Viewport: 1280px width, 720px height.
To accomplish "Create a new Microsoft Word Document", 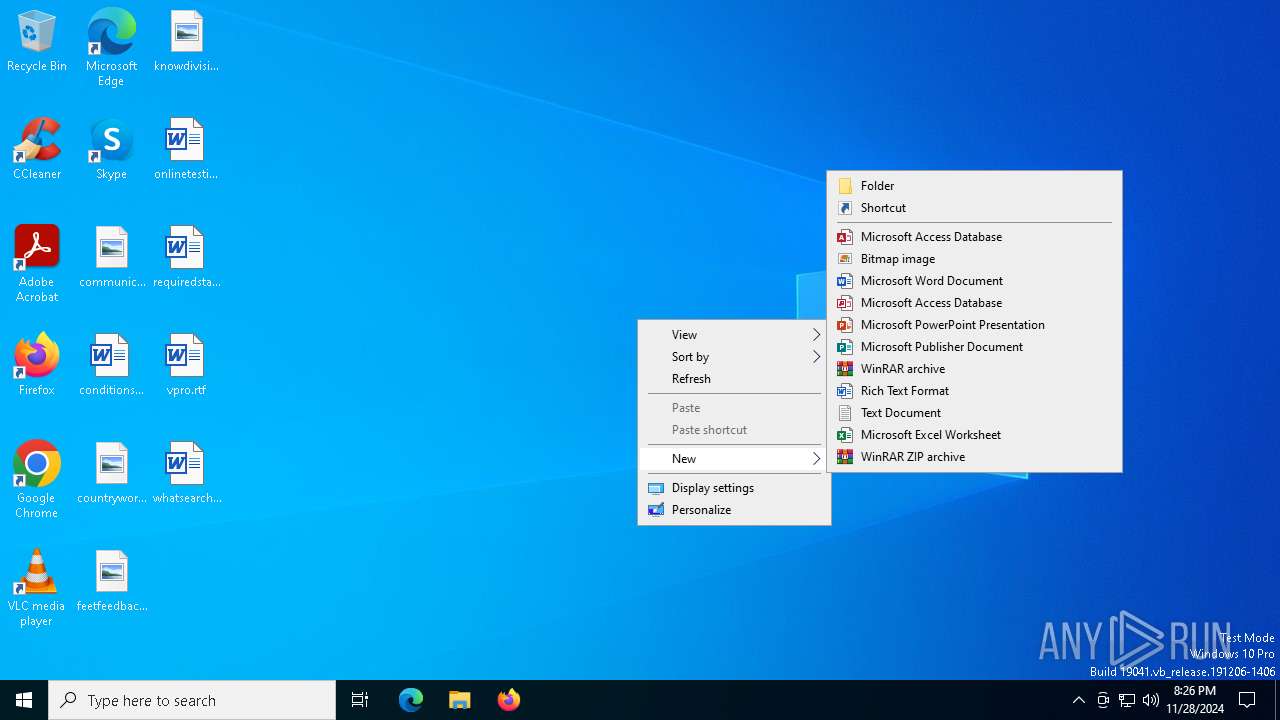I will tap(974, 281).
